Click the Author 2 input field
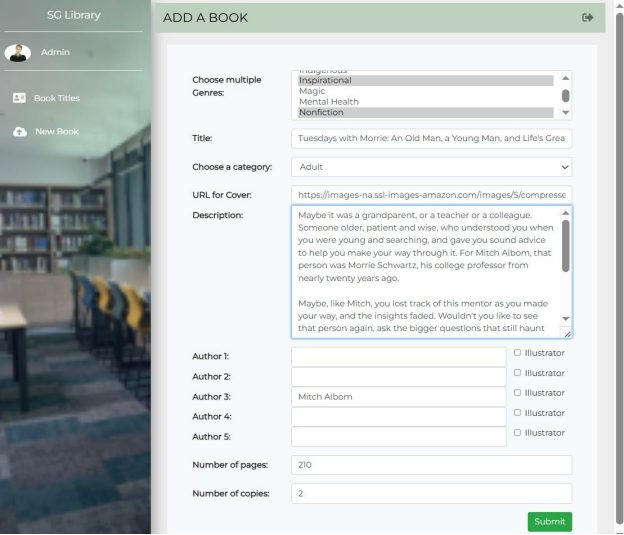 tap(398, 377)
